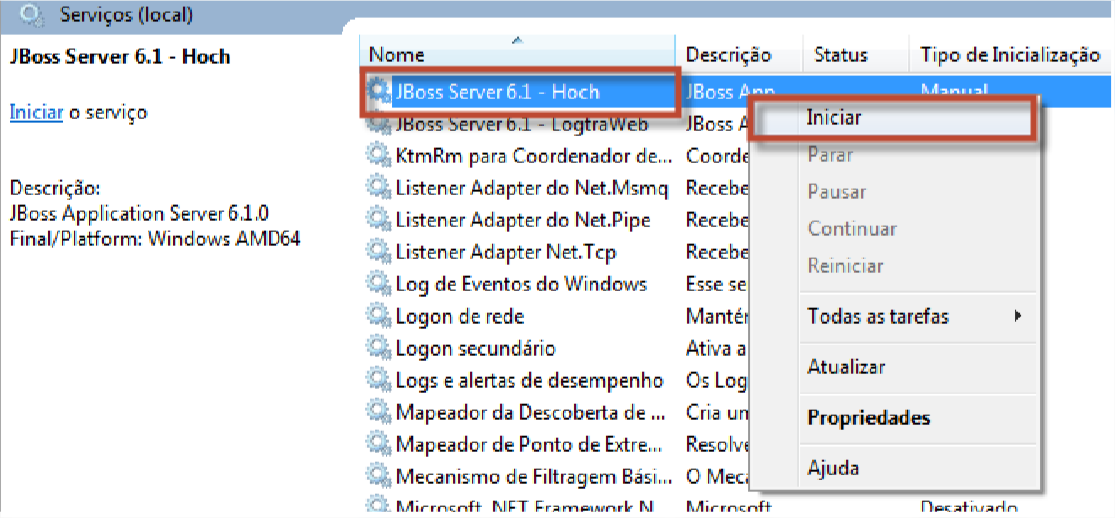Select Mapeador da Descoberta de ... service
The width and height of the screenshot is (1115, 518).
532,413
